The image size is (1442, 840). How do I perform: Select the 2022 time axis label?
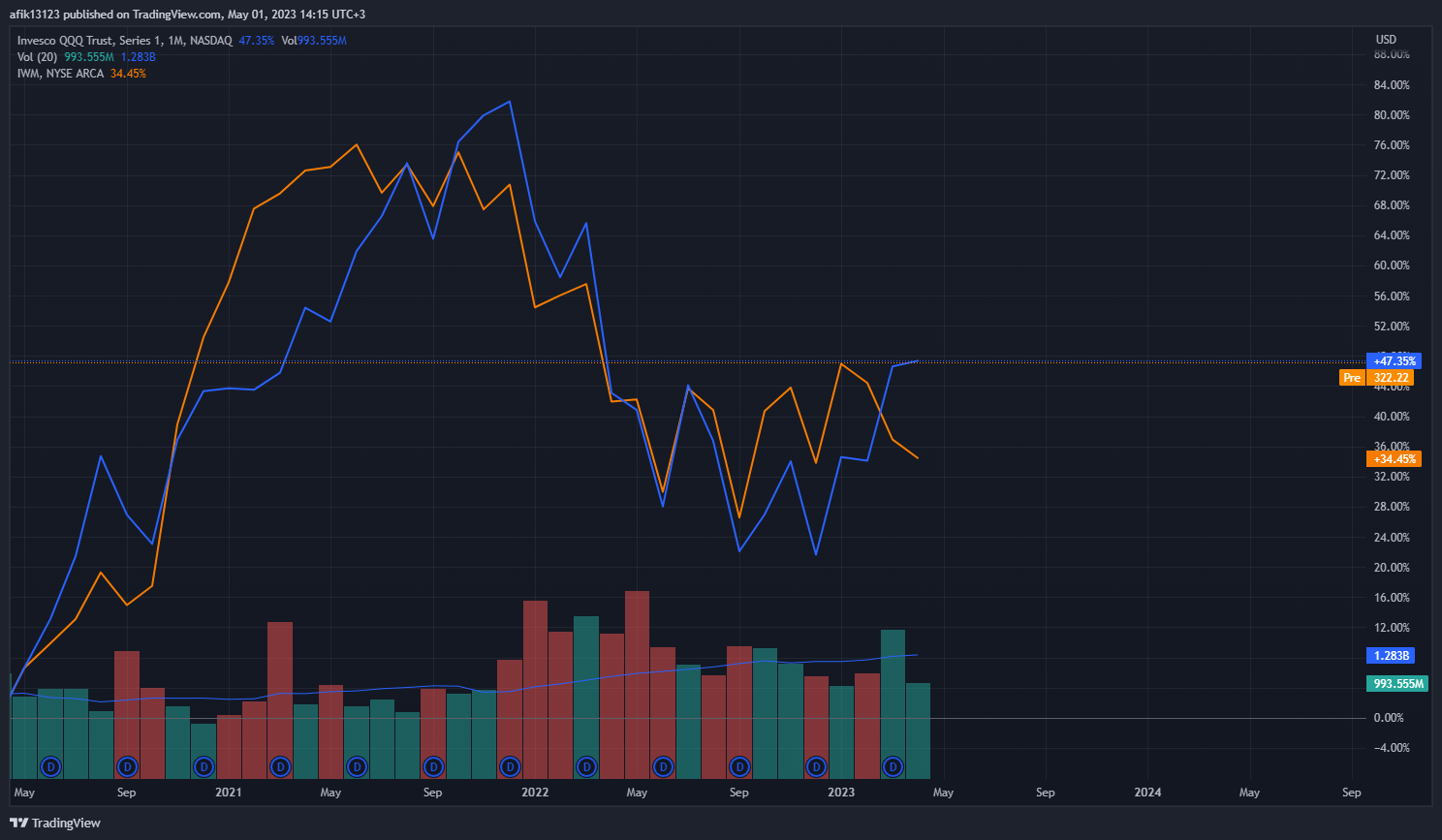(535, 793)
